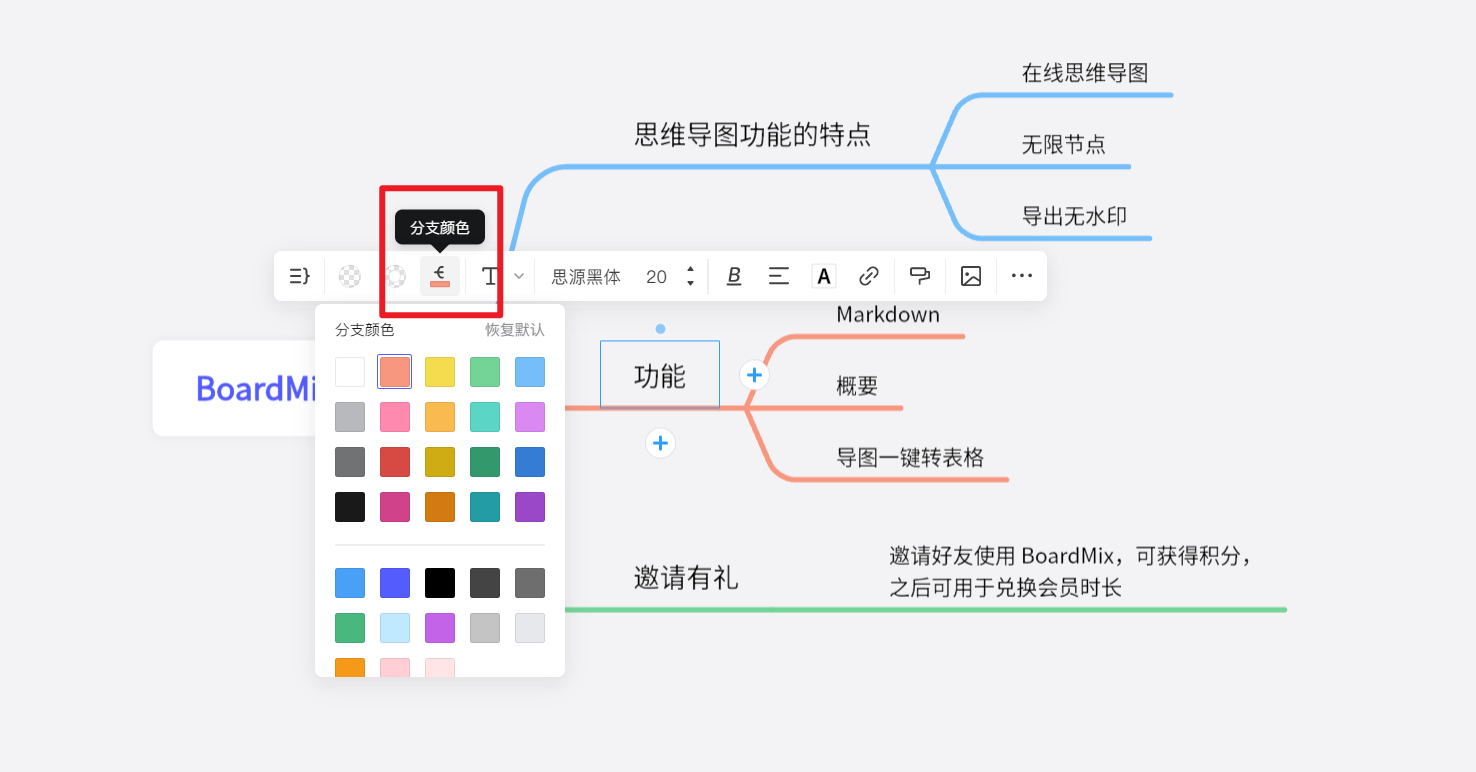This screenshot has width=1476, height=772.
Task: Open the 思源黑体 font family dropdown
Action: click(x=586, y=277)
